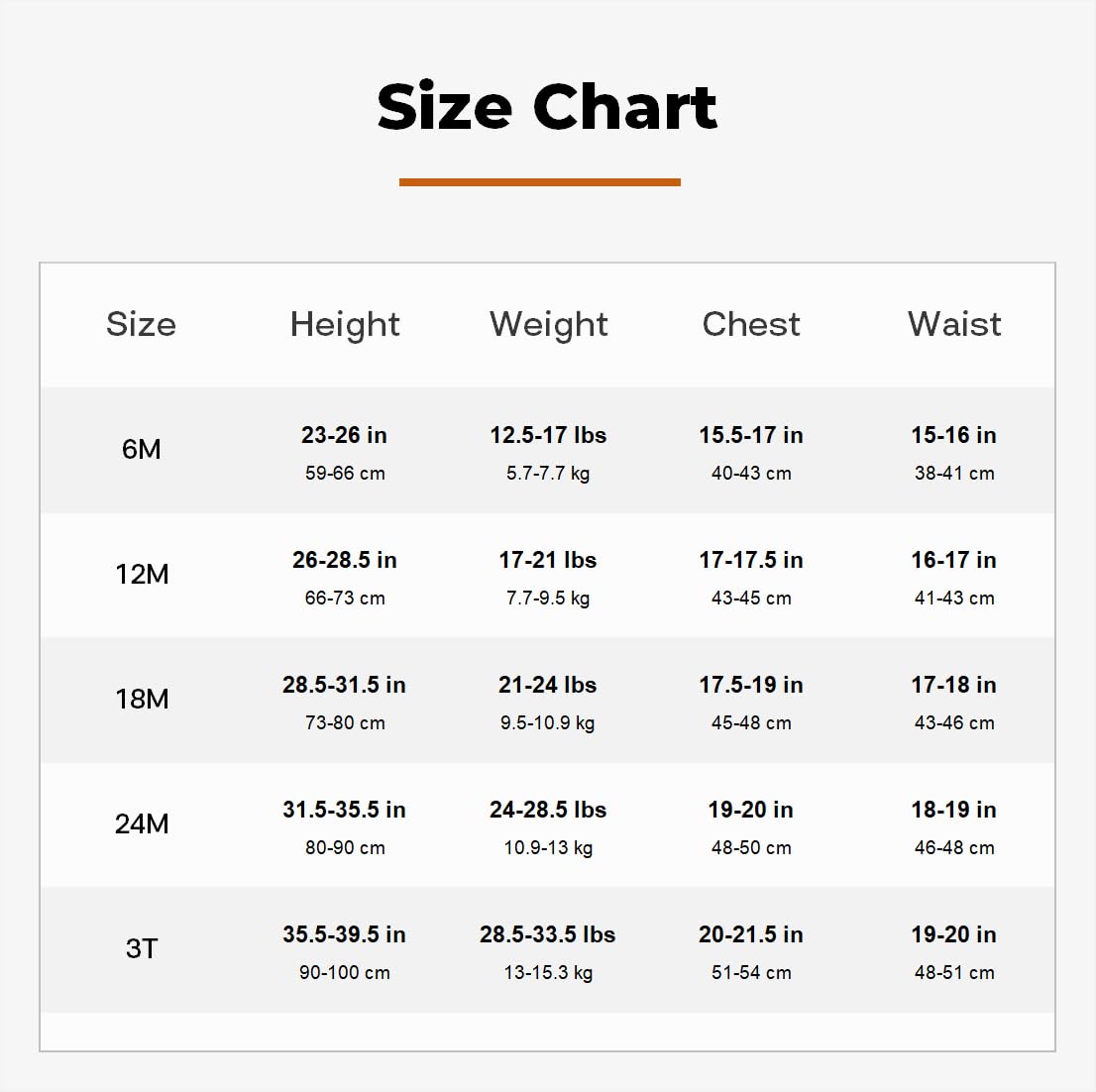Viewport: 1096px width, 1092px height.
Task: Click the 18M size row label
Action: [142, 699]
